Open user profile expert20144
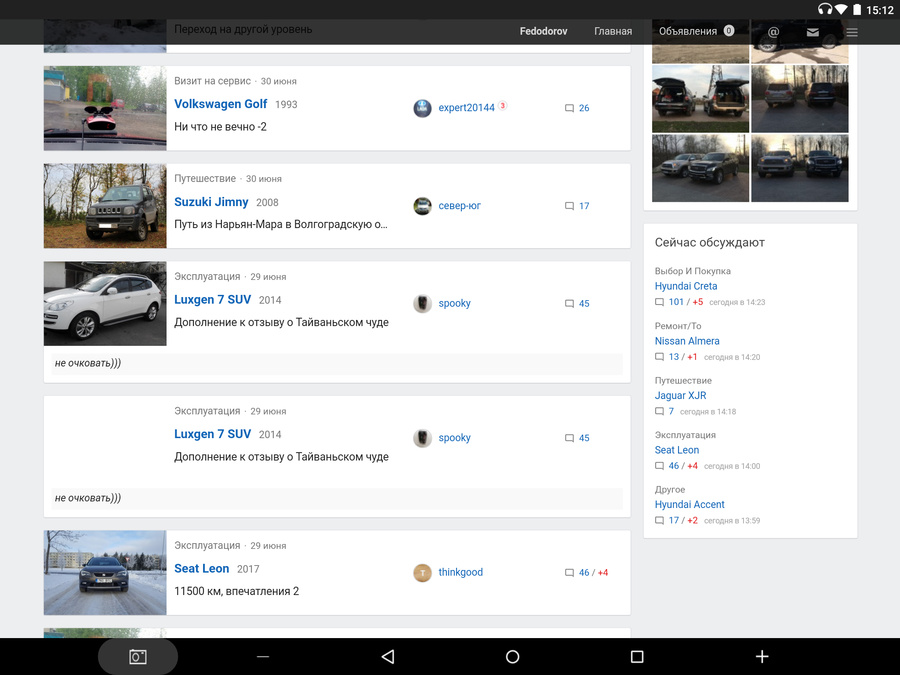The height and width of the screenshot is (675, 900). pos(467,108)
